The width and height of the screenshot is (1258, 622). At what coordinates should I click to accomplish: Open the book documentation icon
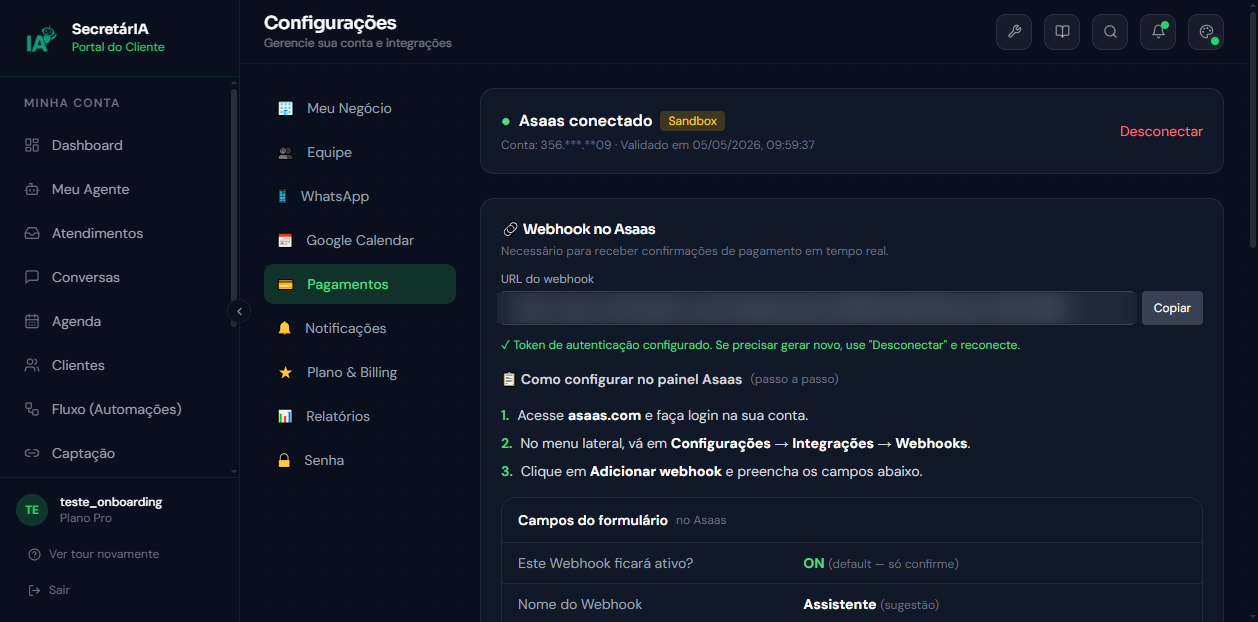[x=1062, y=32]
